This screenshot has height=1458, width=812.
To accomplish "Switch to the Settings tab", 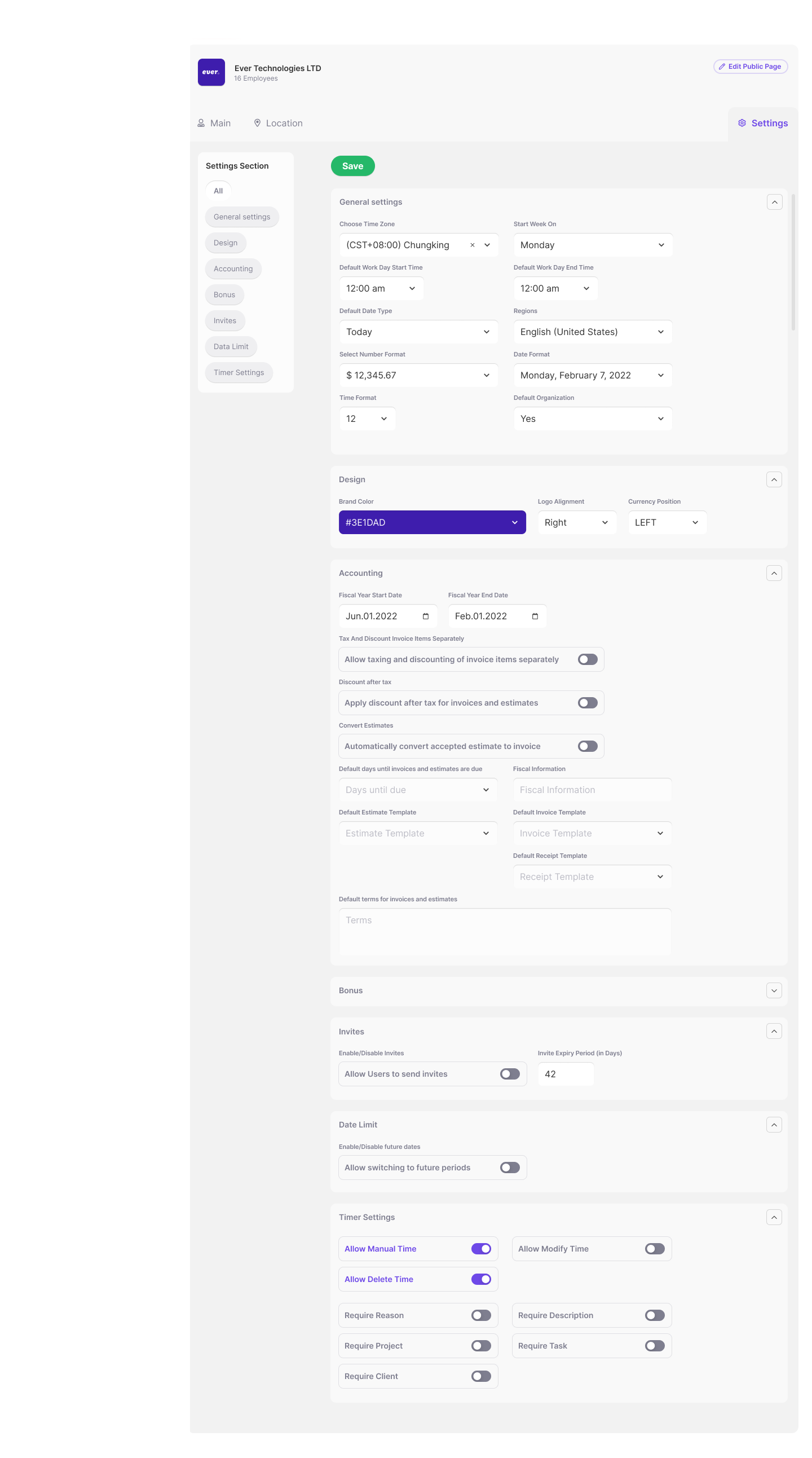I will tap(763, 124).
